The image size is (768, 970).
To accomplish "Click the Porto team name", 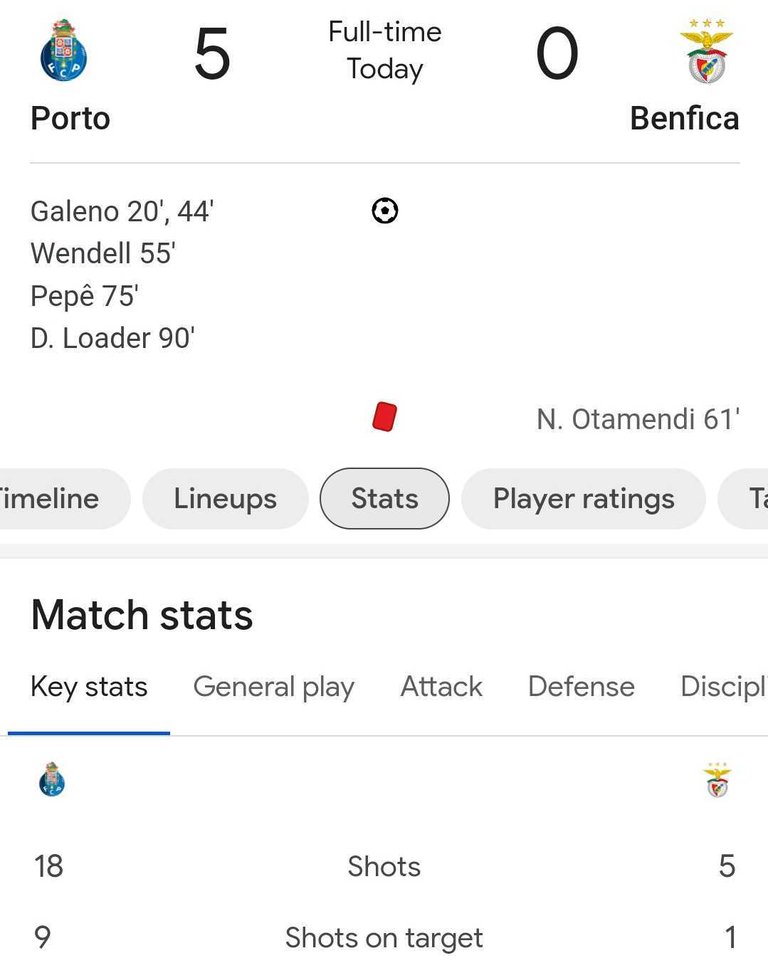I will (x=71, y=118).
